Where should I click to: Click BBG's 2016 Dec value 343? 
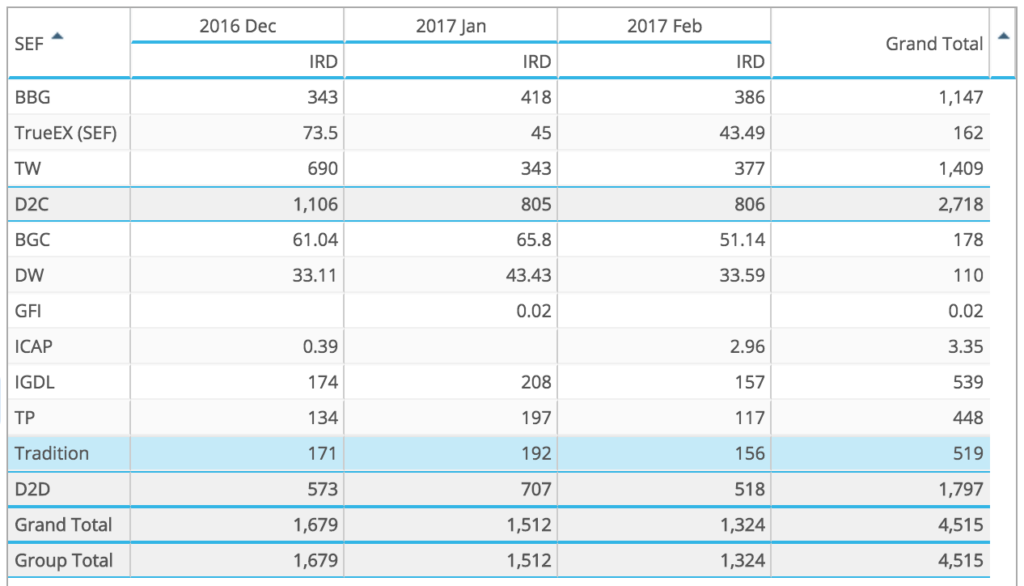point(323,97)
